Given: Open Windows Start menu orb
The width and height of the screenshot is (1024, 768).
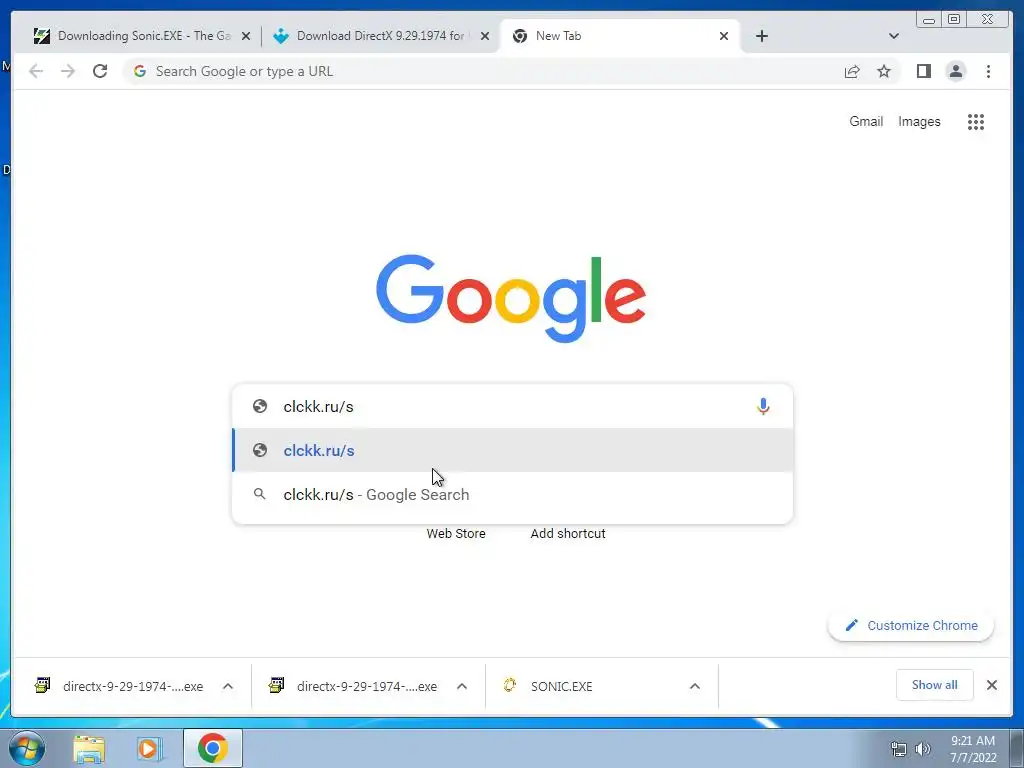Looking at the screenshot, I should tap(26, 748).
